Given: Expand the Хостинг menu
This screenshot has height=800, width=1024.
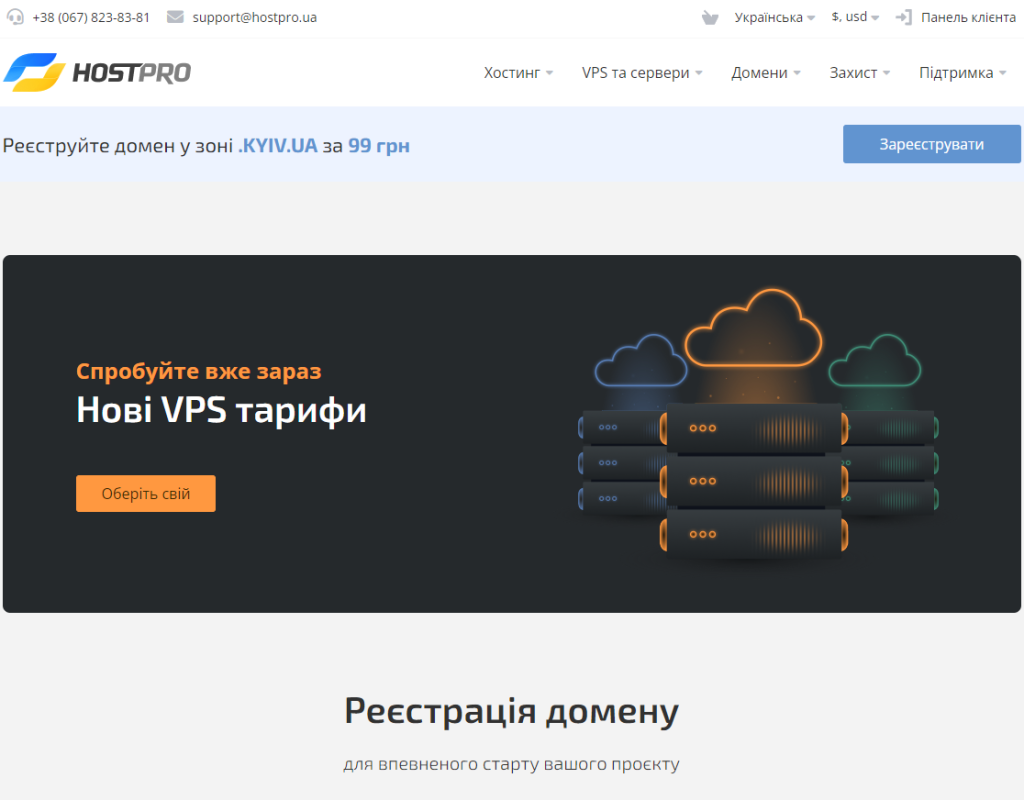Looking at the screenshot, I should click(x=518, y=73).
